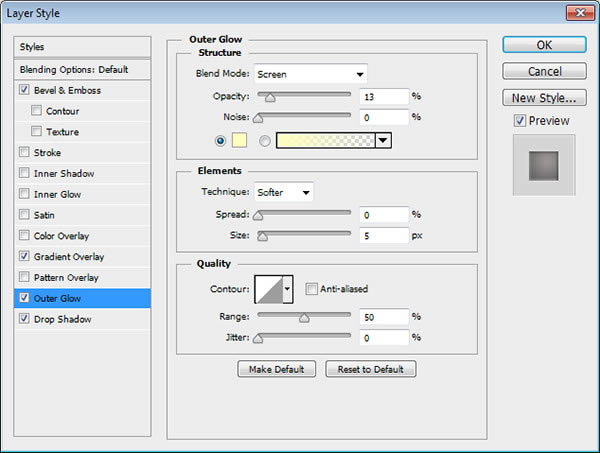The width and height of the screenshot is (600, 453).
Task: Click the Size slider handle
Action: tap(262, 237)
